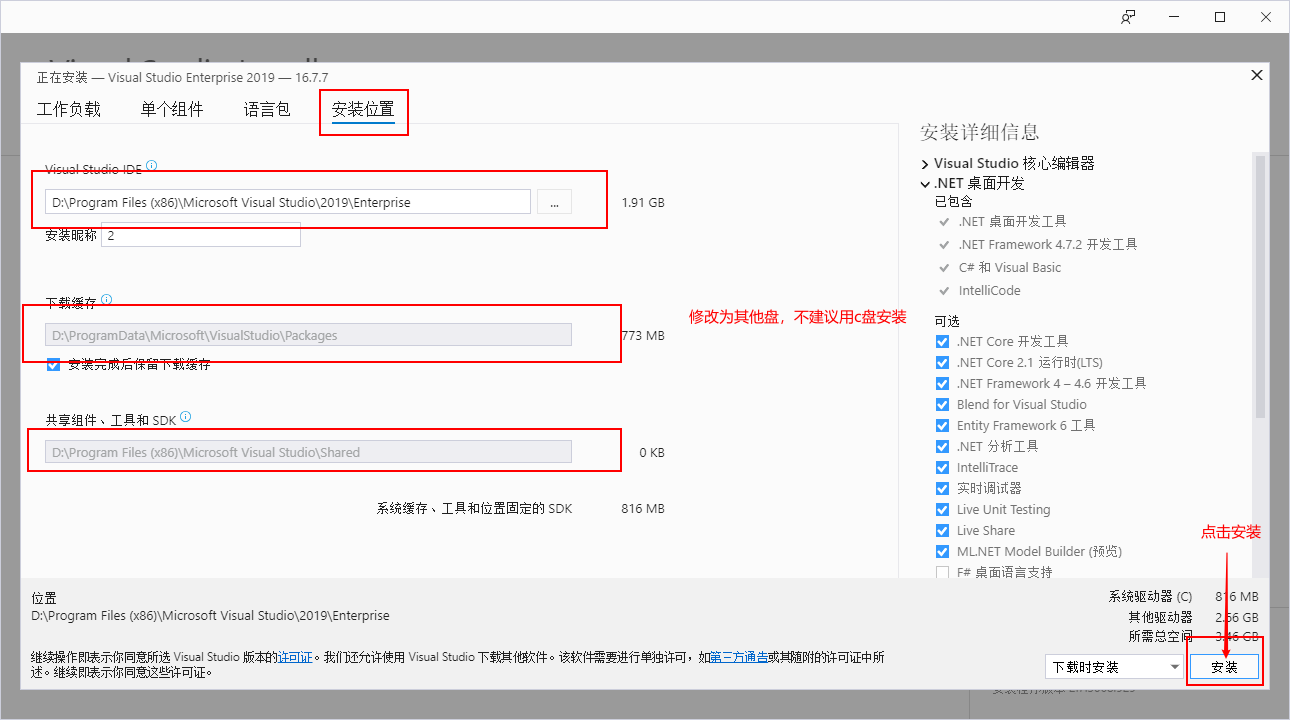Expand Visual Studio 核心编辑器 details
1290x720 pixels.
click(924, 163)
